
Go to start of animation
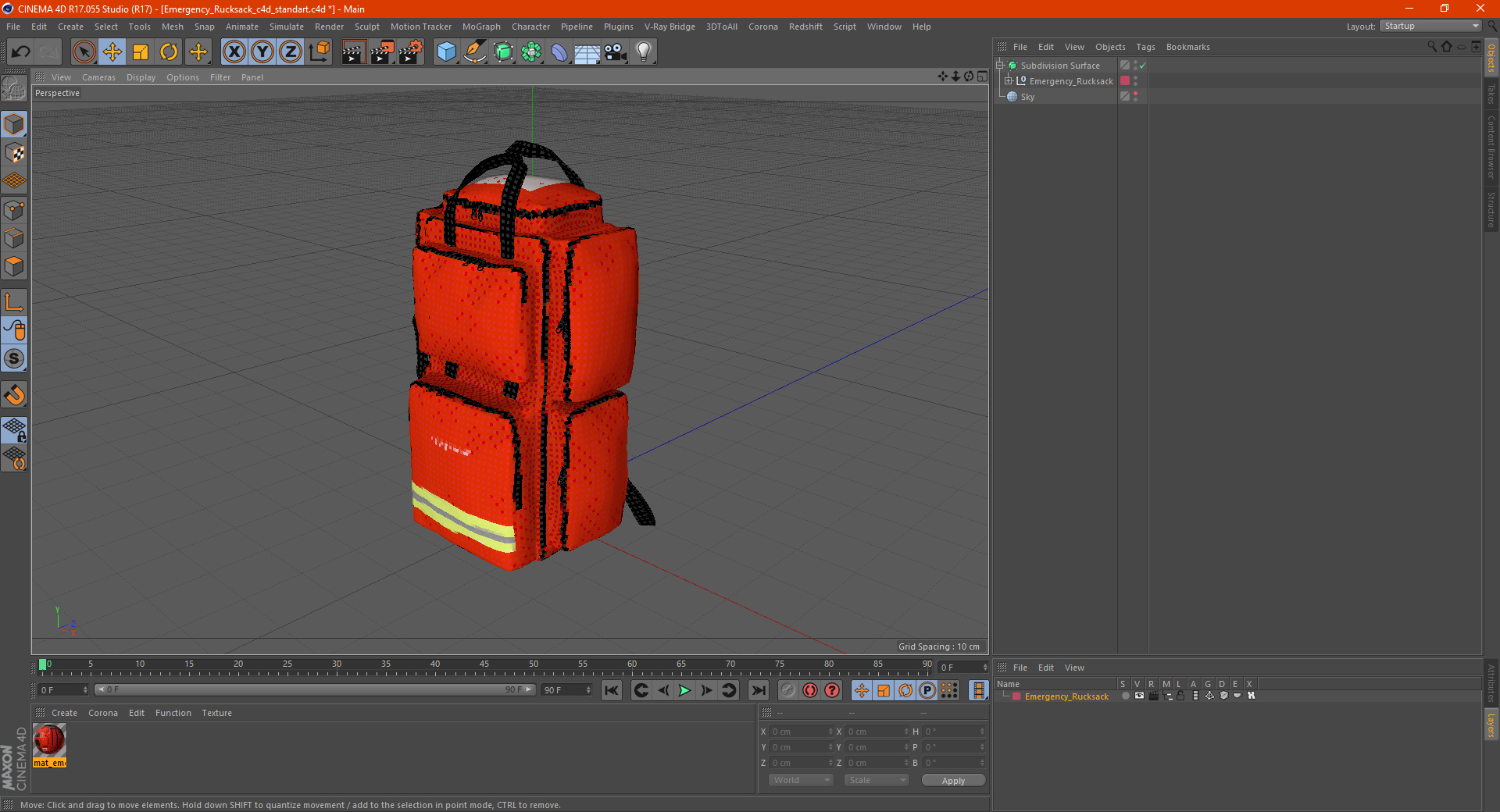(612, 690)
